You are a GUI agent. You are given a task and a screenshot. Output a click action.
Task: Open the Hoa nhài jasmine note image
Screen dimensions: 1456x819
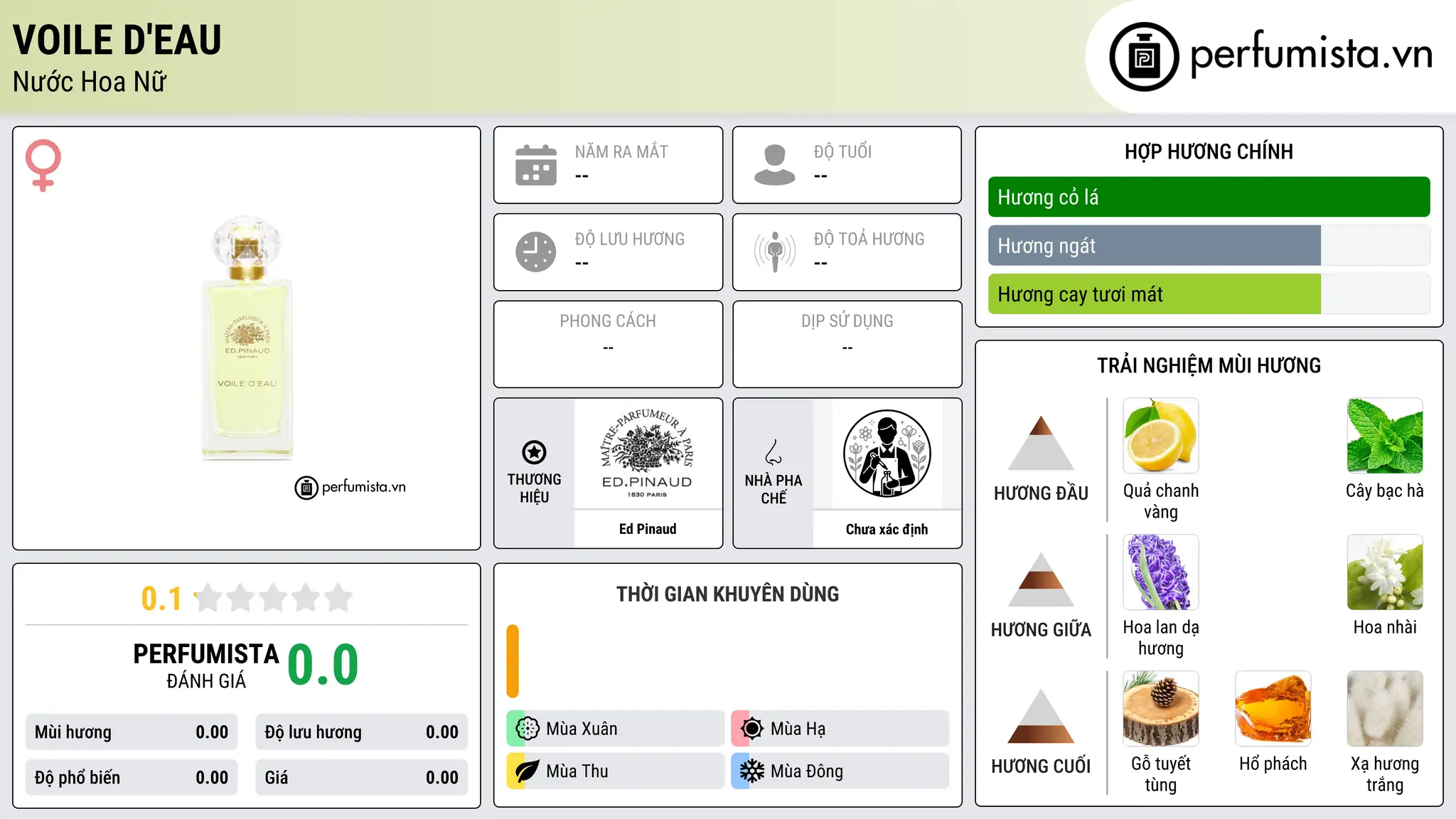pyautogui.click(x=1385, y=572)
